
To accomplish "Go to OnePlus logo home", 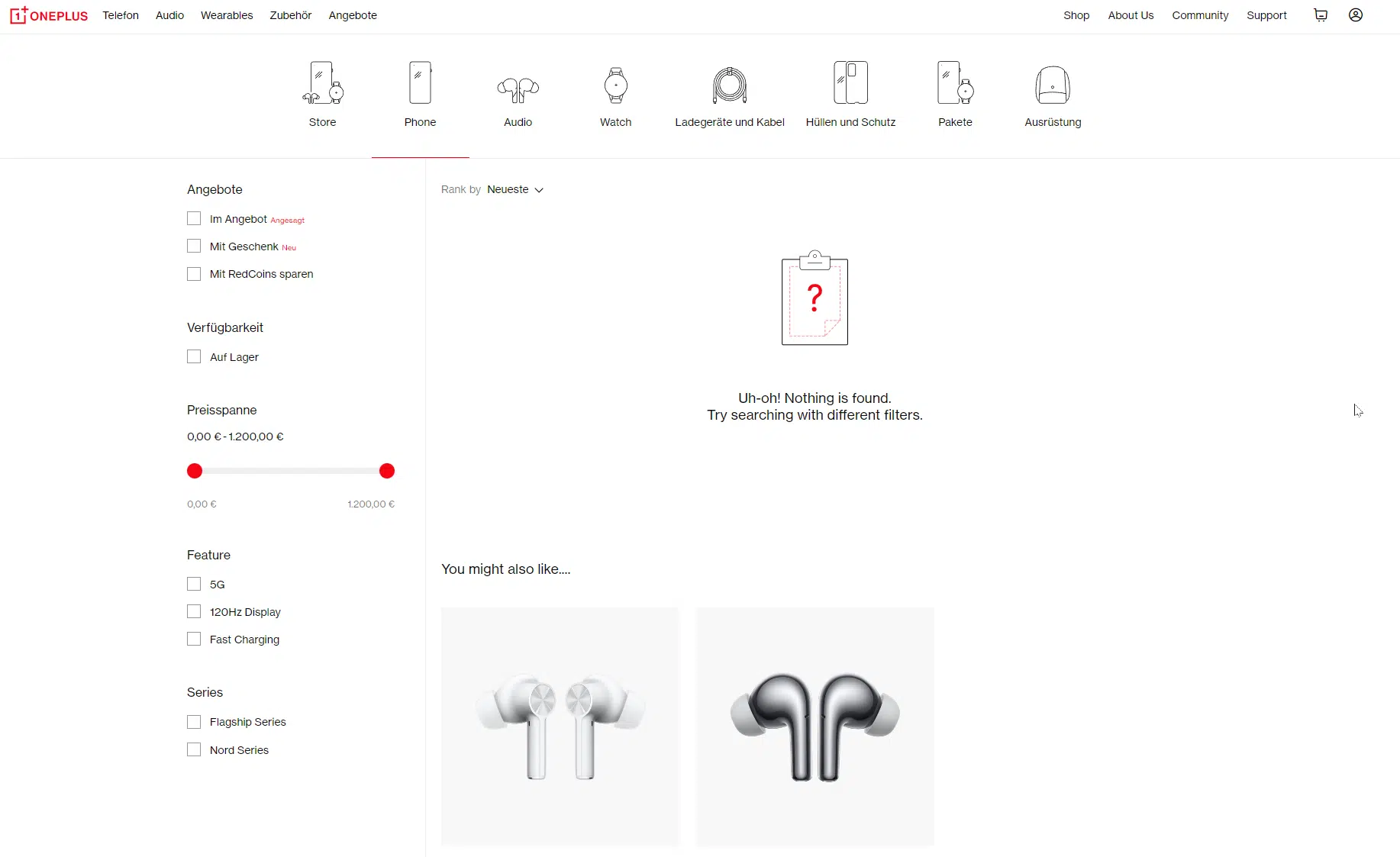I will [x=49, y=15].
